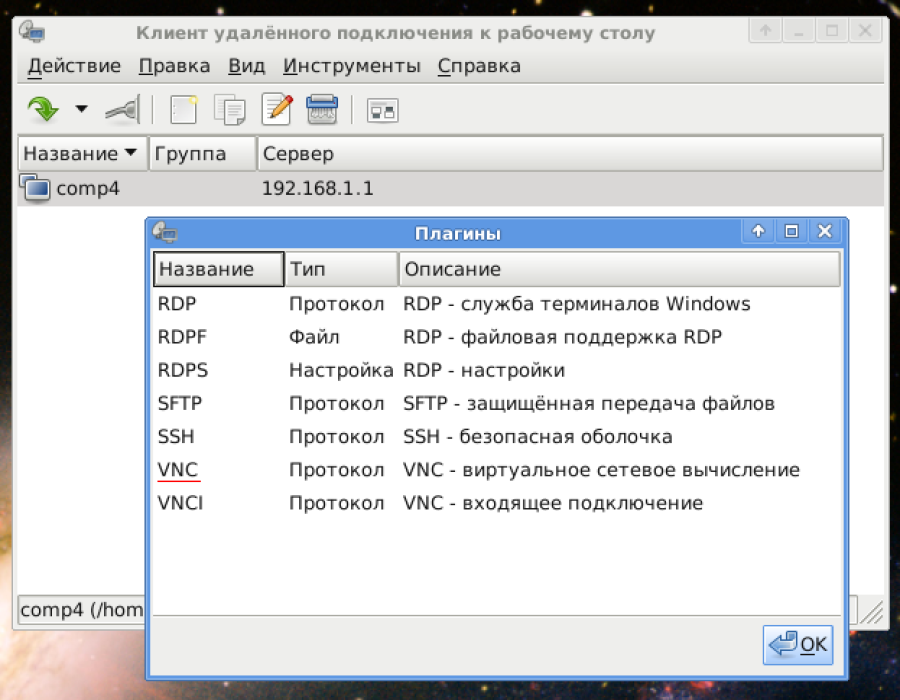This screenshot has width=900, height=700.
Task: Click 'RDP - настройки' description
Action: 484,370
